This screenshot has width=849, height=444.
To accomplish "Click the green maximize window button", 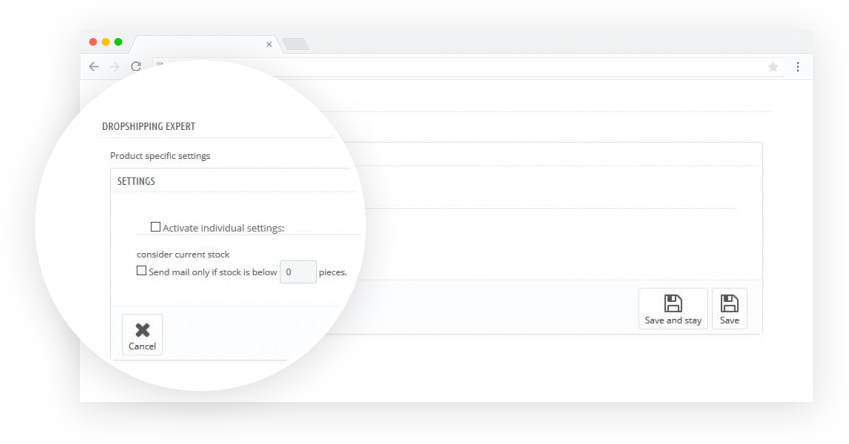I will click(118, 42).
